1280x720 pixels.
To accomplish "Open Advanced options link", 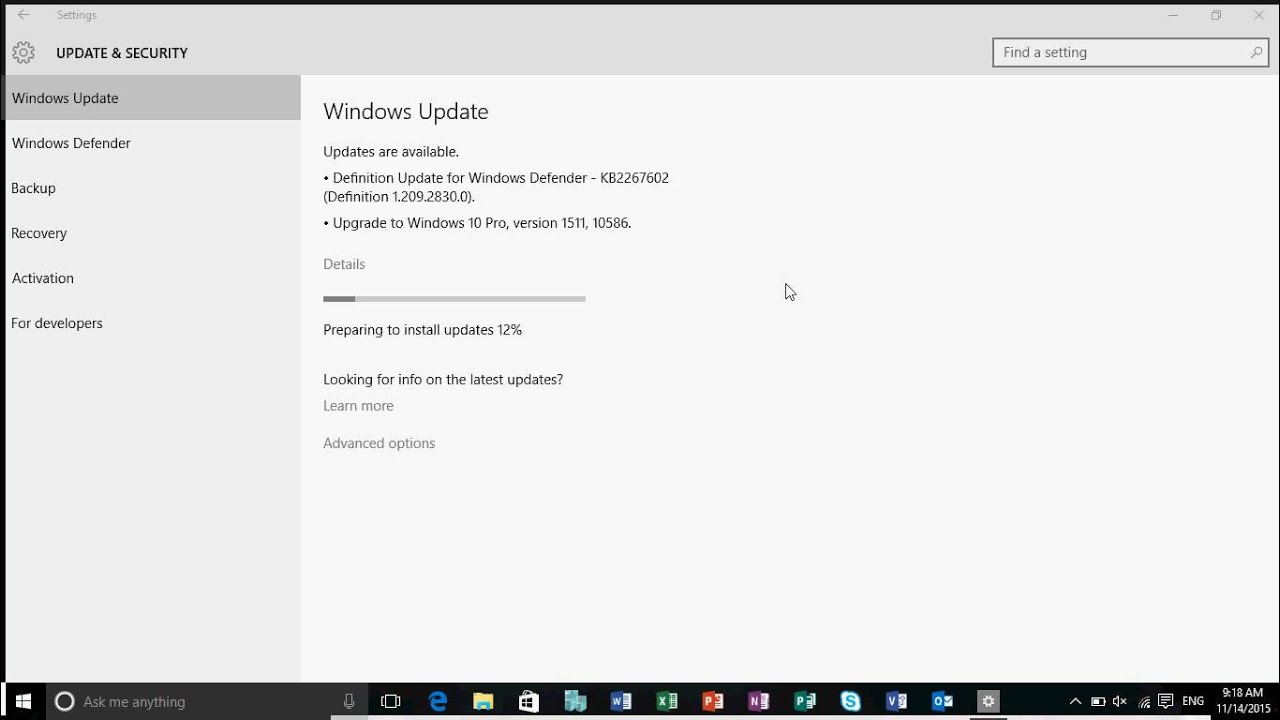I will coord(379,443).
